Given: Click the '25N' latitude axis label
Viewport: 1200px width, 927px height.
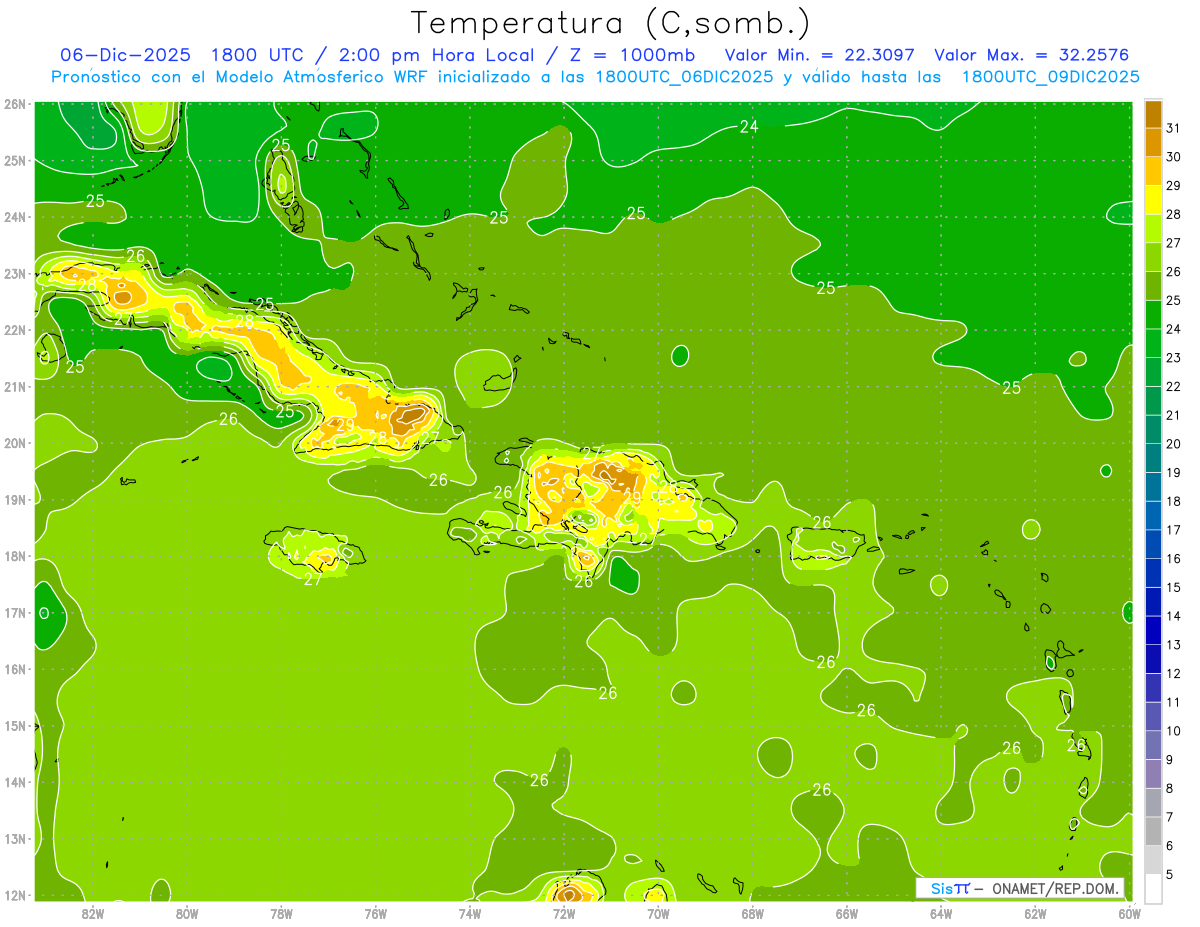Looking at the screenshot, I should (x=15, y=160).
